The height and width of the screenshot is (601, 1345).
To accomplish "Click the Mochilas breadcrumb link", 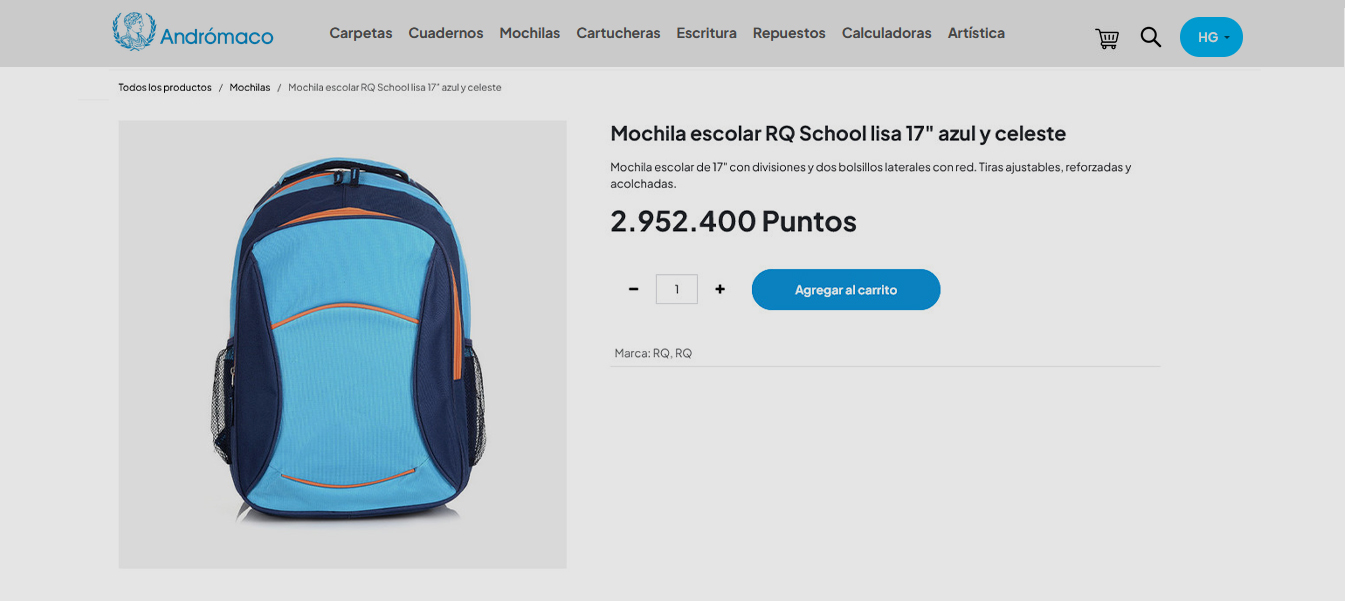I will (250, 88).
